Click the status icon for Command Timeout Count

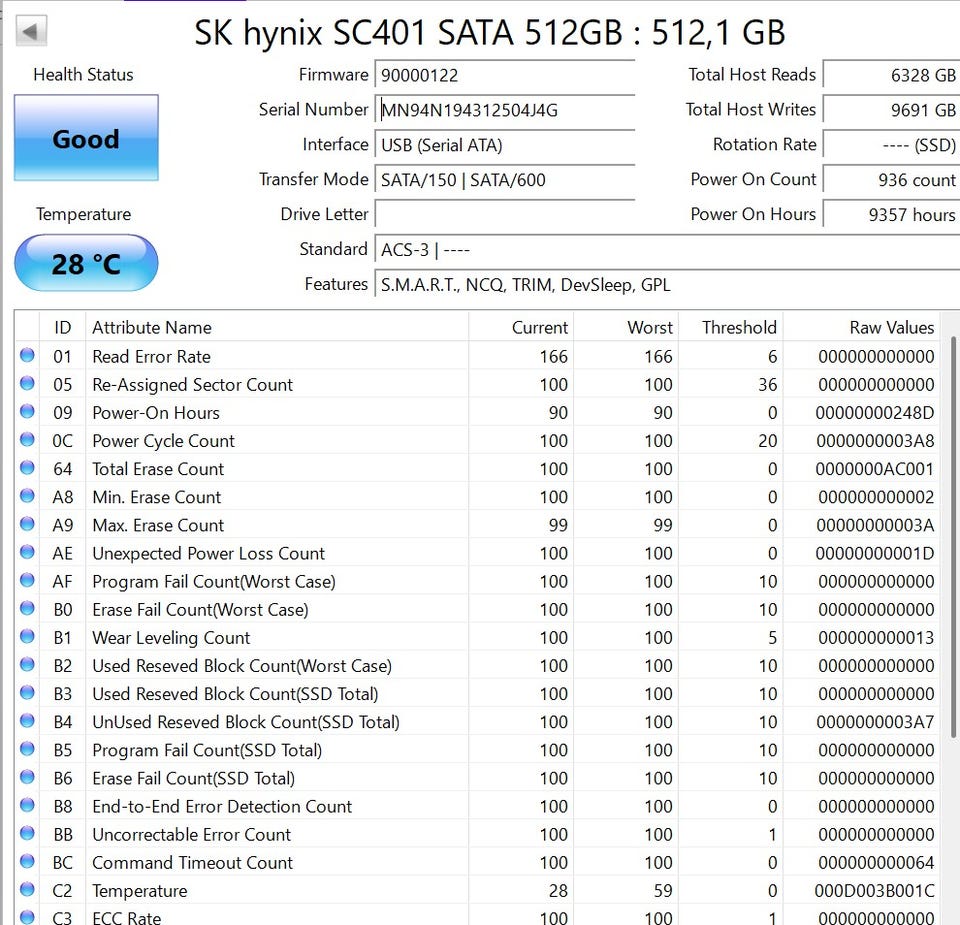[x=27, y=862]
